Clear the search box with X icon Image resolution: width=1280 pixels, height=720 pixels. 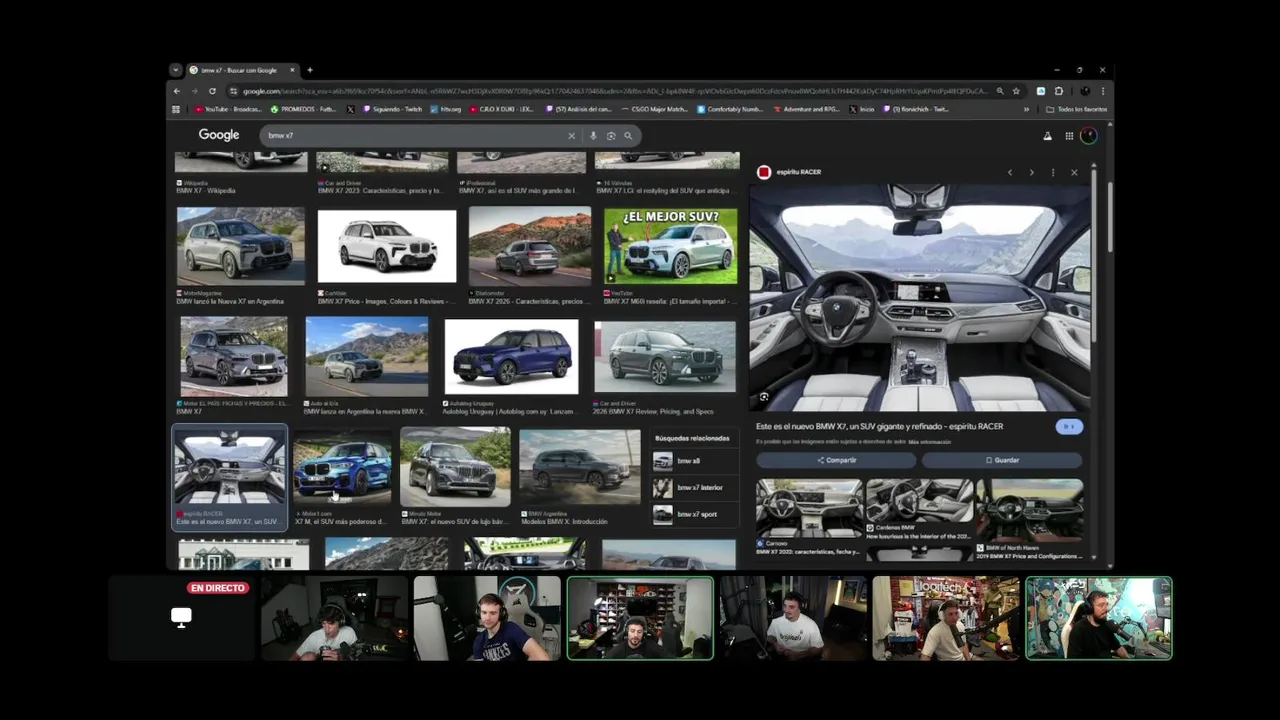(572, 136)
